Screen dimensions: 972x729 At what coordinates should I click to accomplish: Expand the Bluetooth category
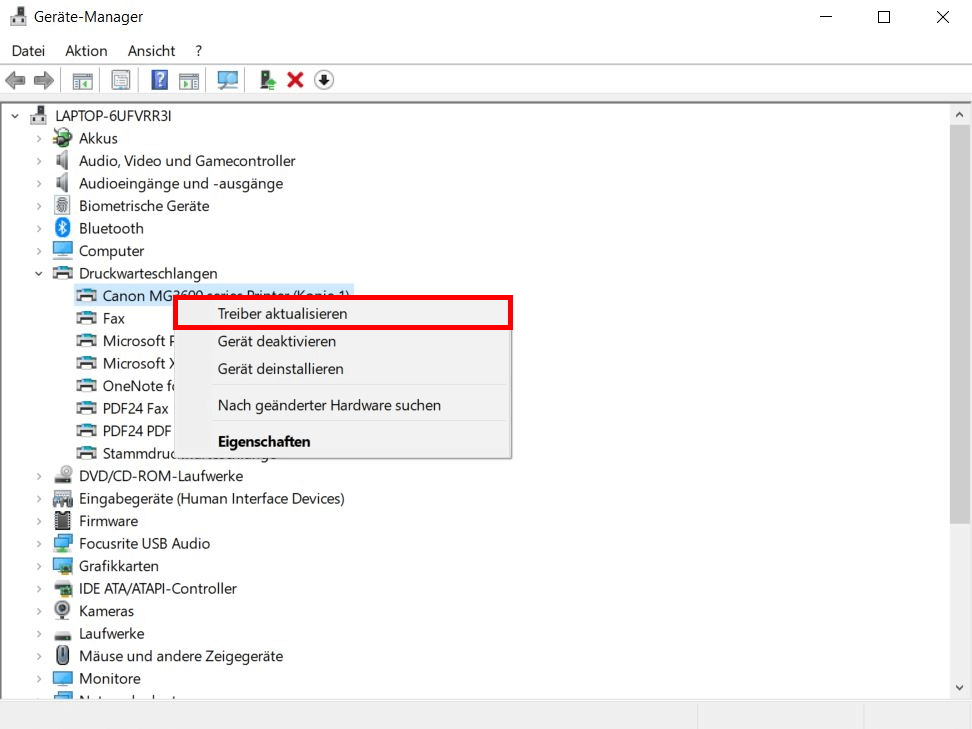pyautogui.click(x=38, y=228)
